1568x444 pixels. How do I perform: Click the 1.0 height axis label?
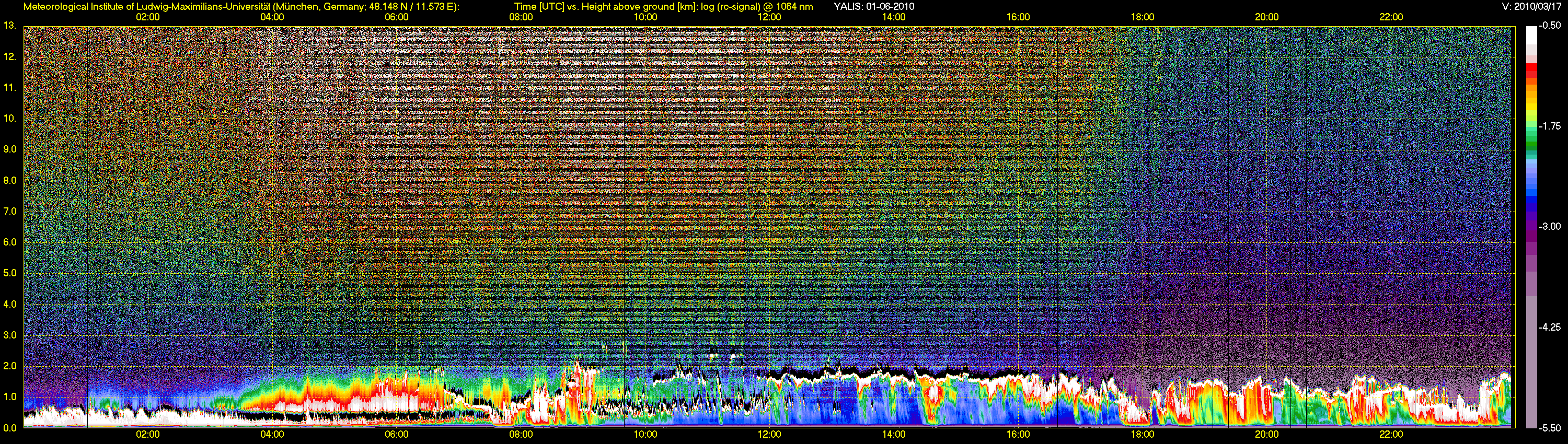pyautogui.click(x=9, y=396)
